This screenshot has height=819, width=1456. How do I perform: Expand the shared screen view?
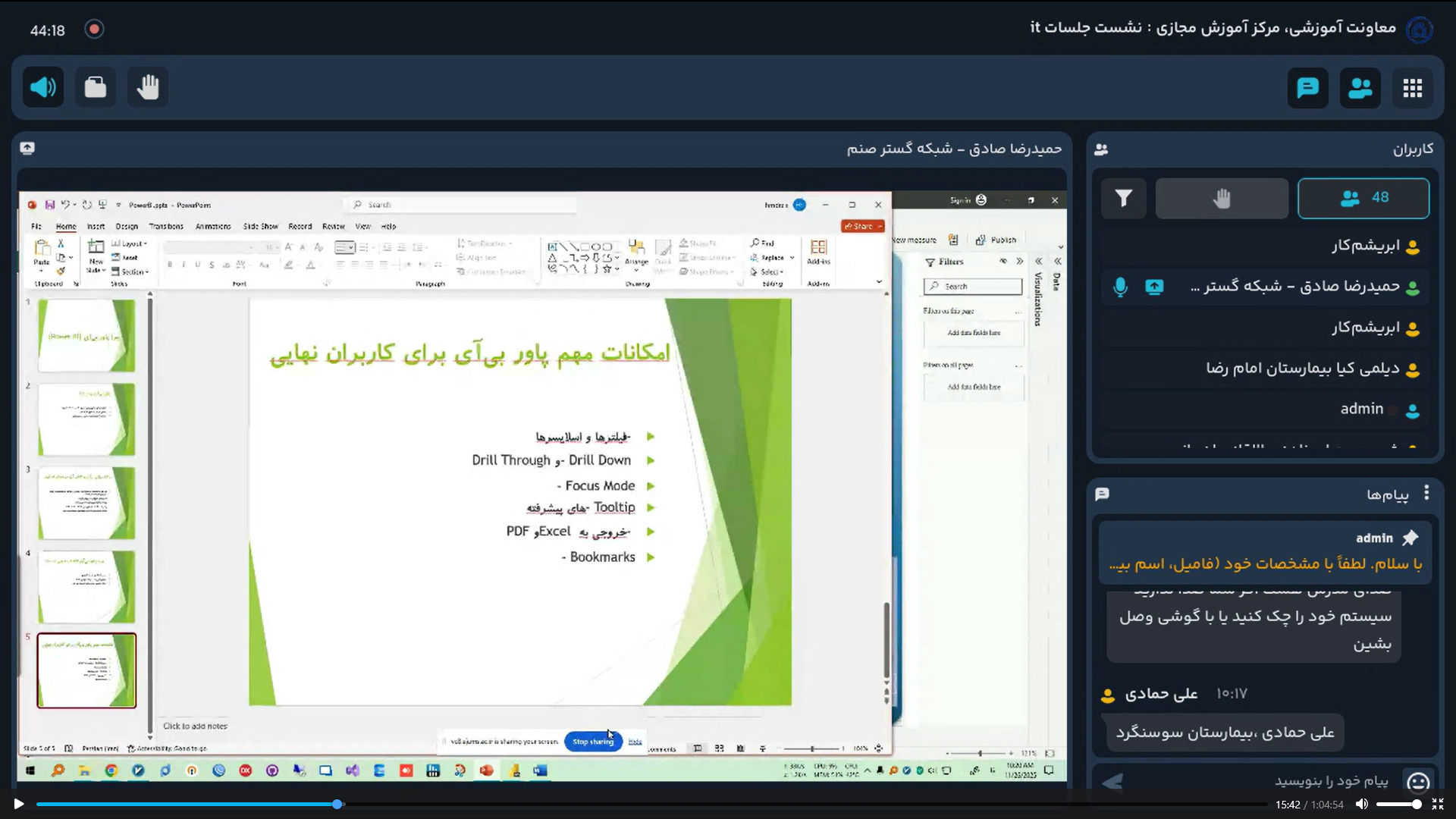click(27, 149)
